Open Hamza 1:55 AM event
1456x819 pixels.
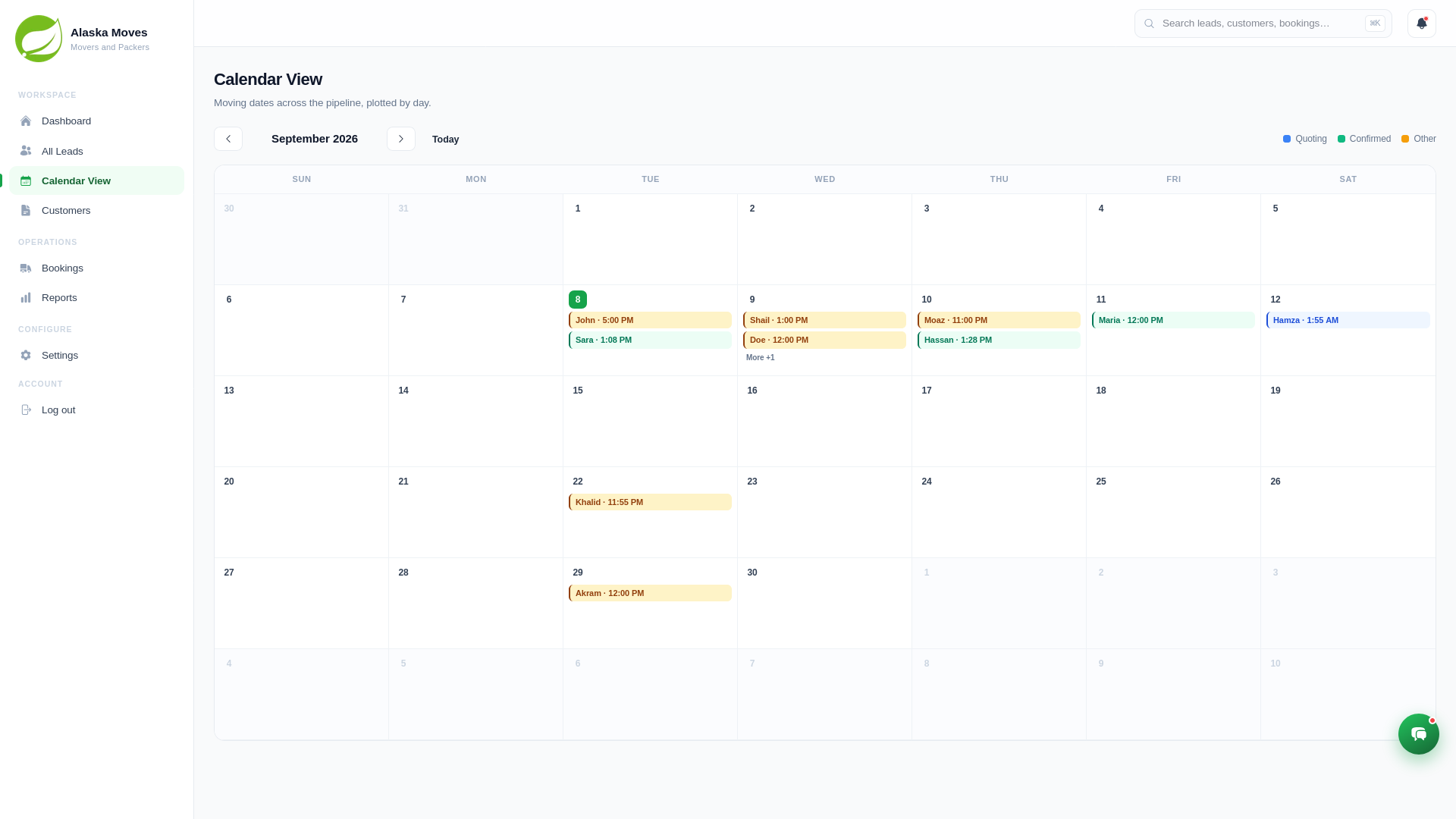[x=1348, y=320]
